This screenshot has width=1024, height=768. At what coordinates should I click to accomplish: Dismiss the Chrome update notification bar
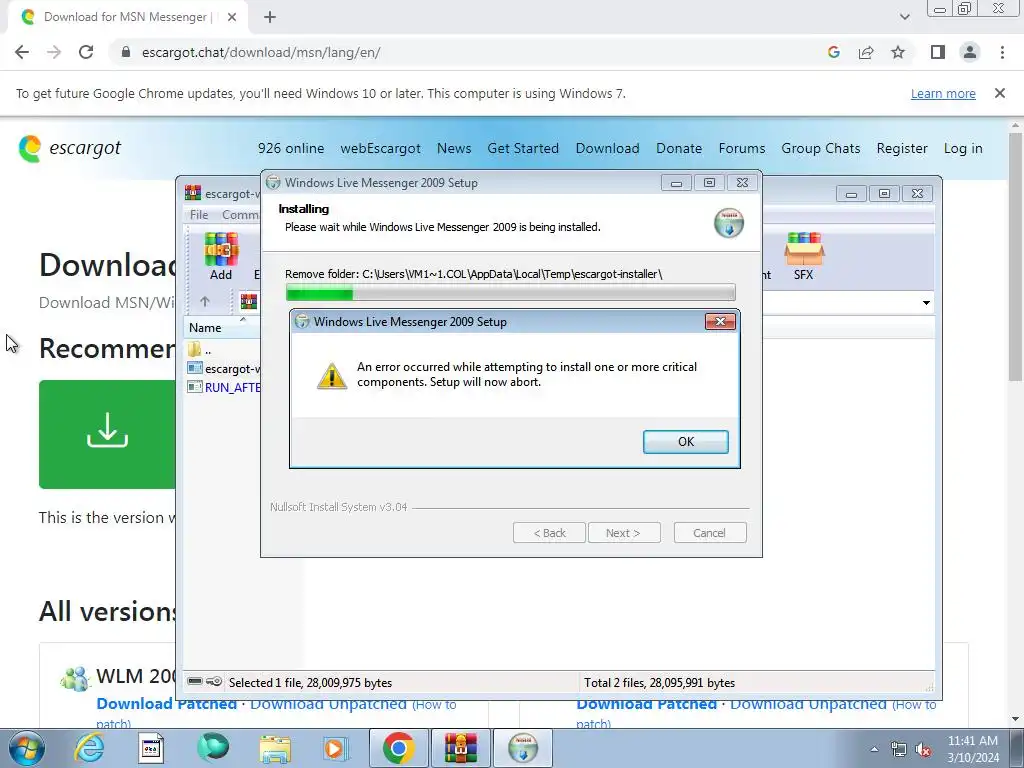point(1000,93)
